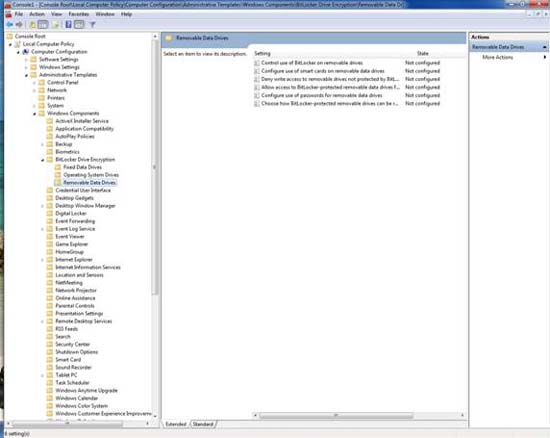Sort by the Setting column header

point(262,54)
